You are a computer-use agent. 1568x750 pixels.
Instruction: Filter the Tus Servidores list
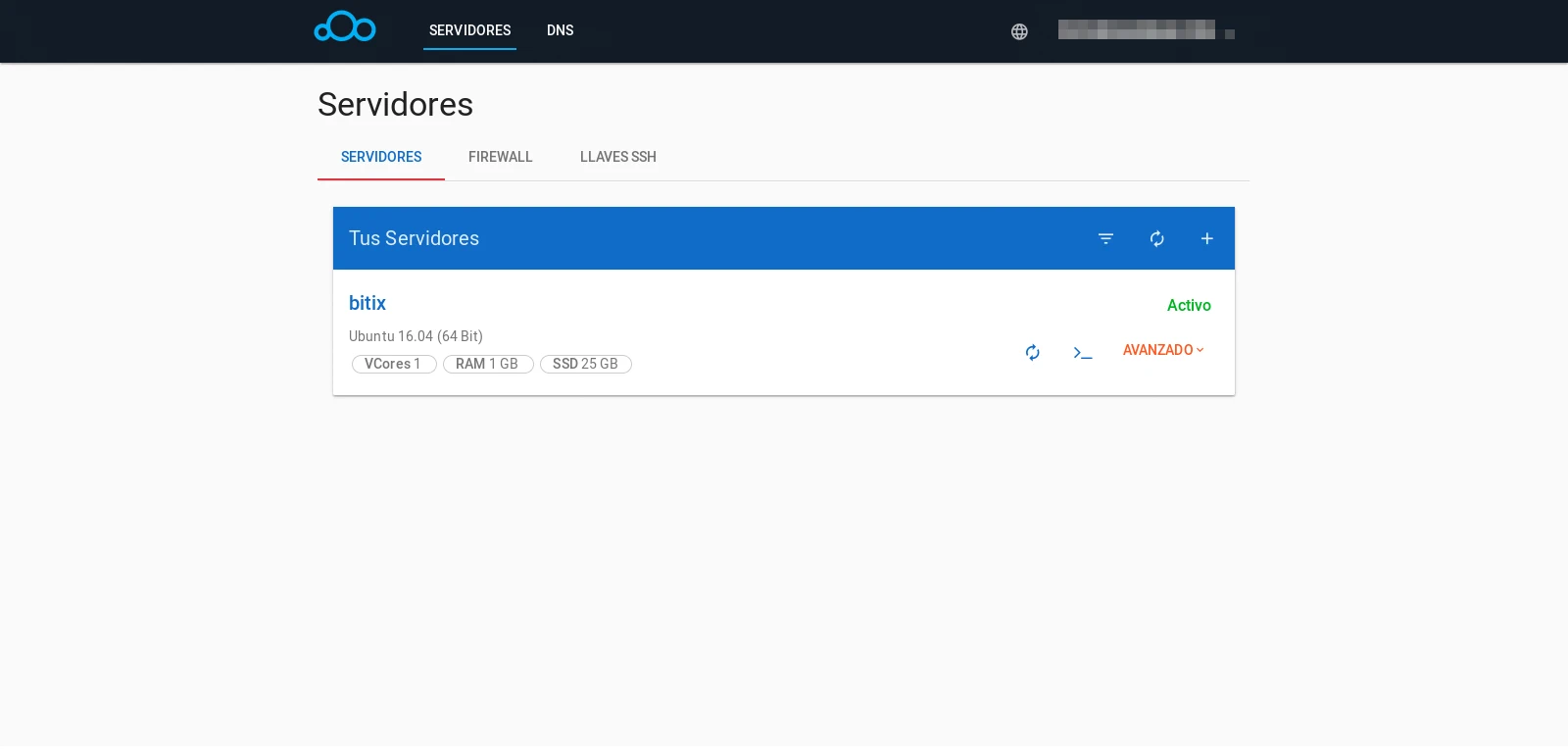point(1105,238)
